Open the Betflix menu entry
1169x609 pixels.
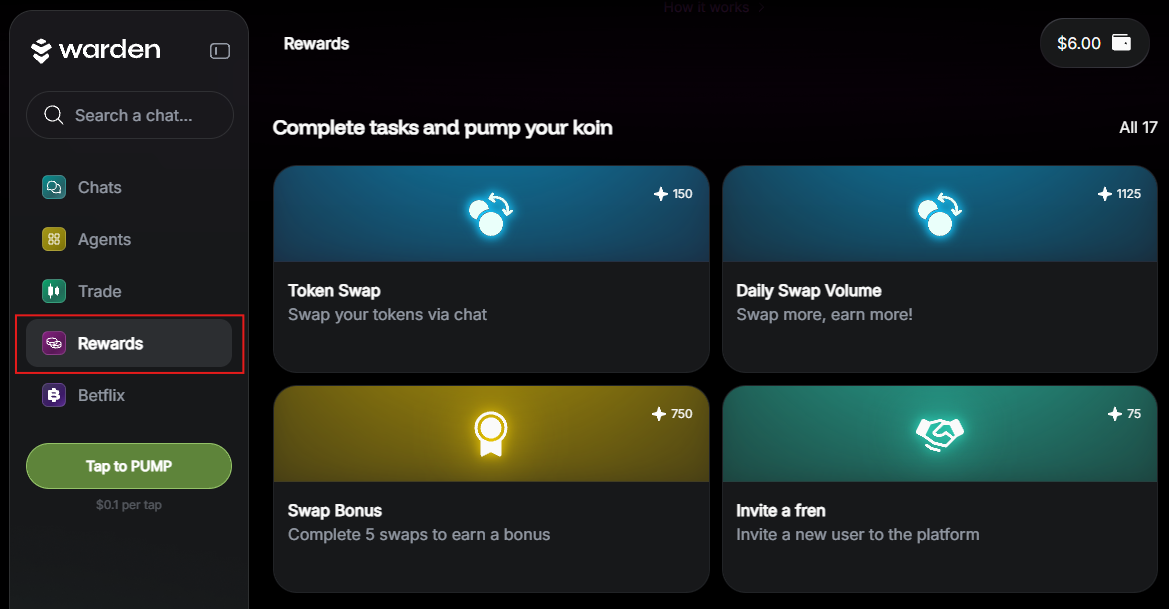tap(101, 395)
